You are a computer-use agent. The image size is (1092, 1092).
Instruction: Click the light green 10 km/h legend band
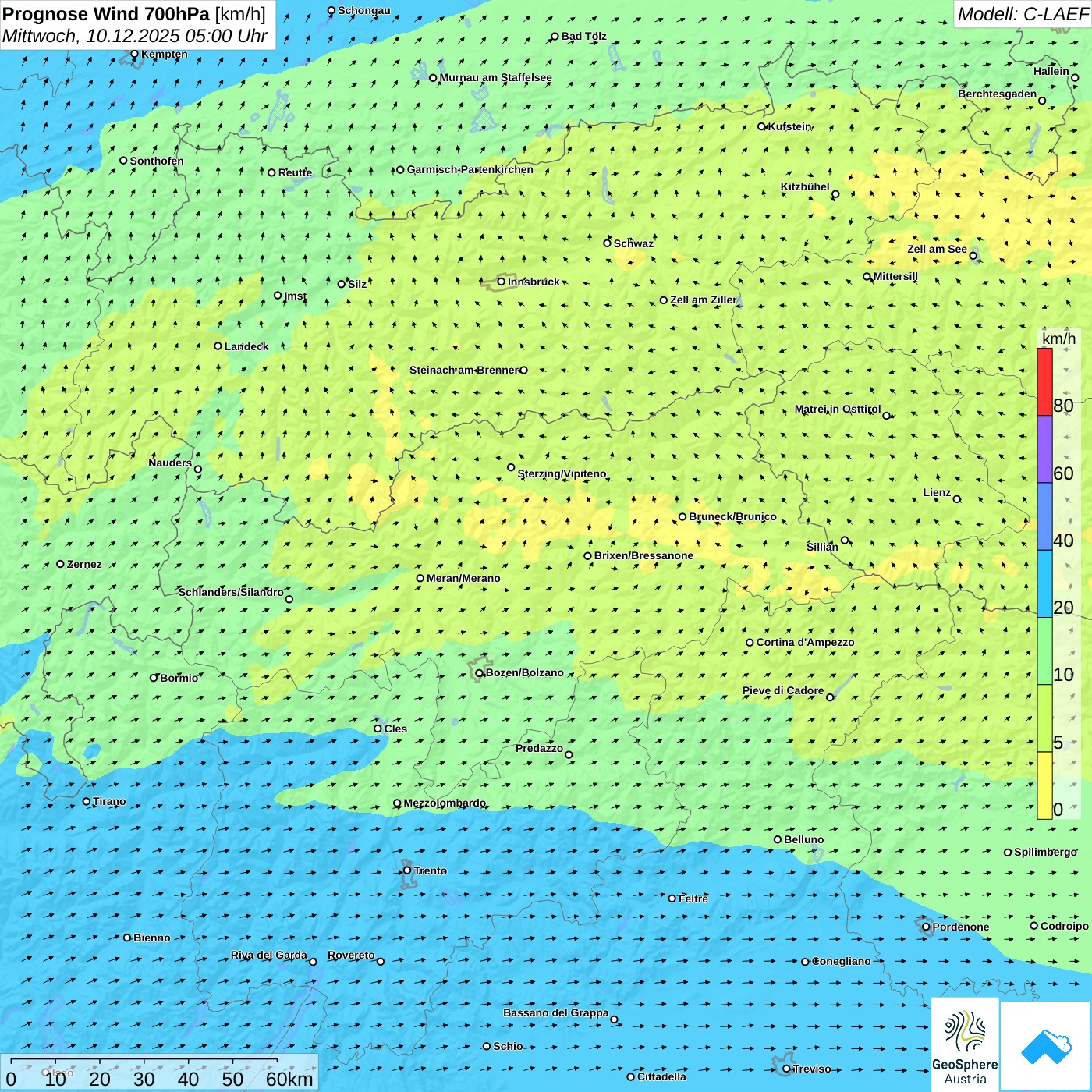(x=1044, y=651)
